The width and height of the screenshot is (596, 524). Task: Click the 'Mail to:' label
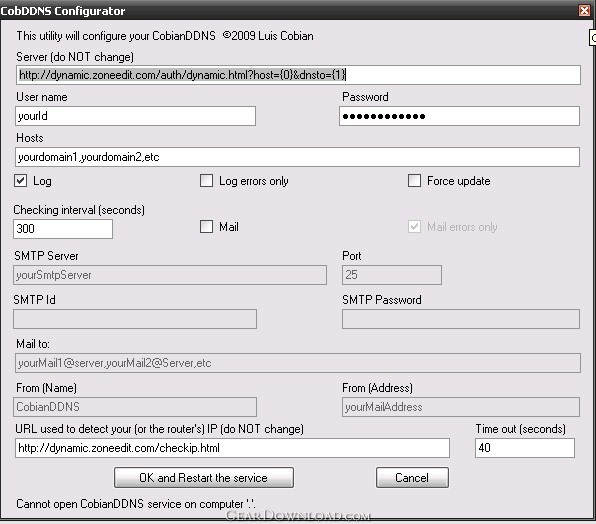33,344
